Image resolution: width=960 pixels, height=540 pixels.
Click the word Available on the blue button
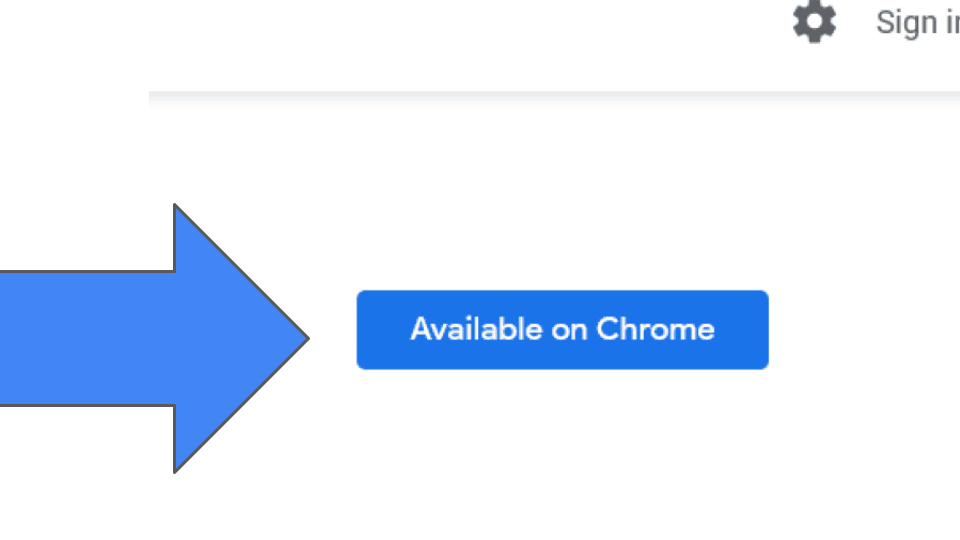click(x=476, y=329)
